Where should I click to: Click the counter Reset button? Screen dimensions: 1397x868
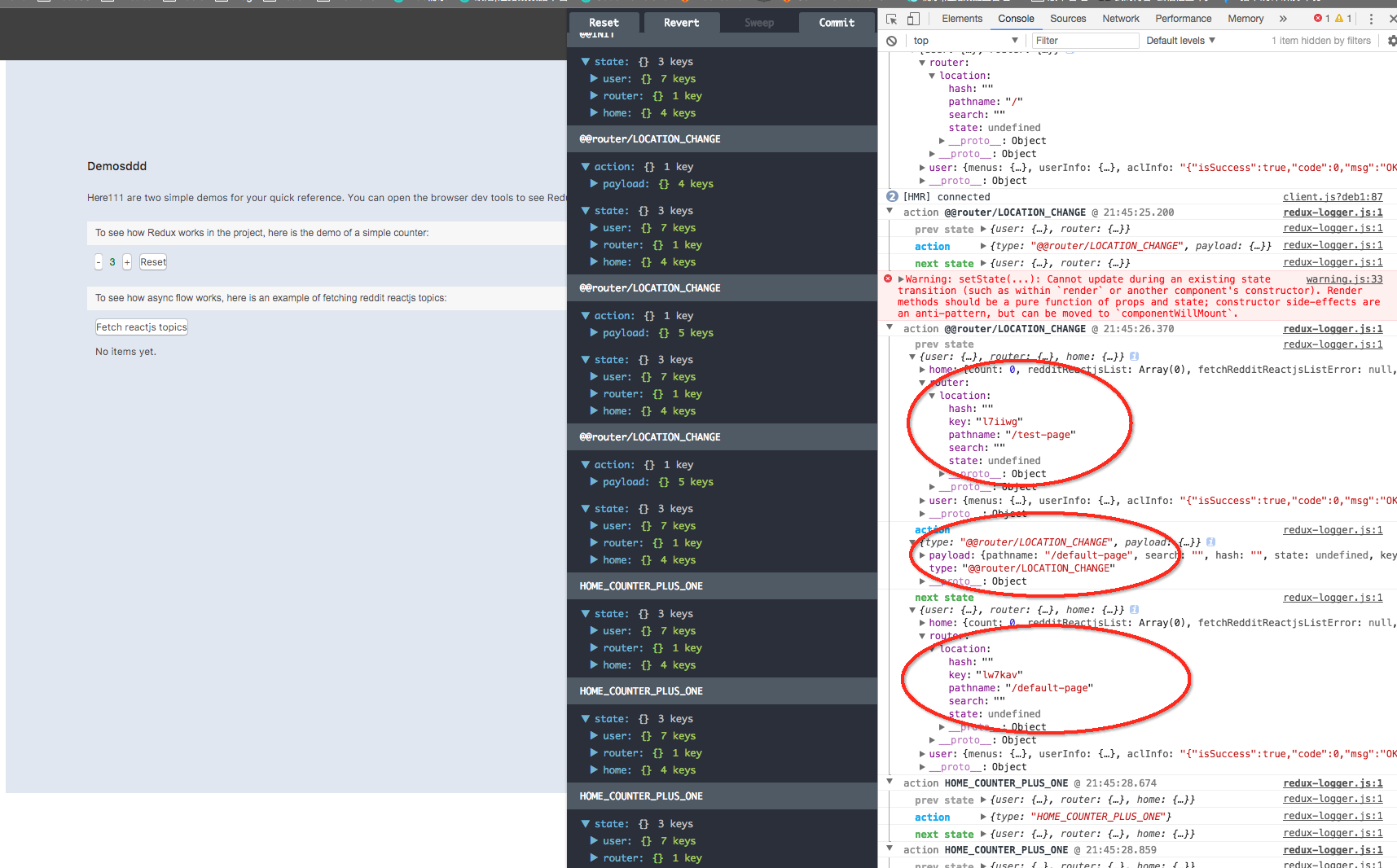(152, 261)
